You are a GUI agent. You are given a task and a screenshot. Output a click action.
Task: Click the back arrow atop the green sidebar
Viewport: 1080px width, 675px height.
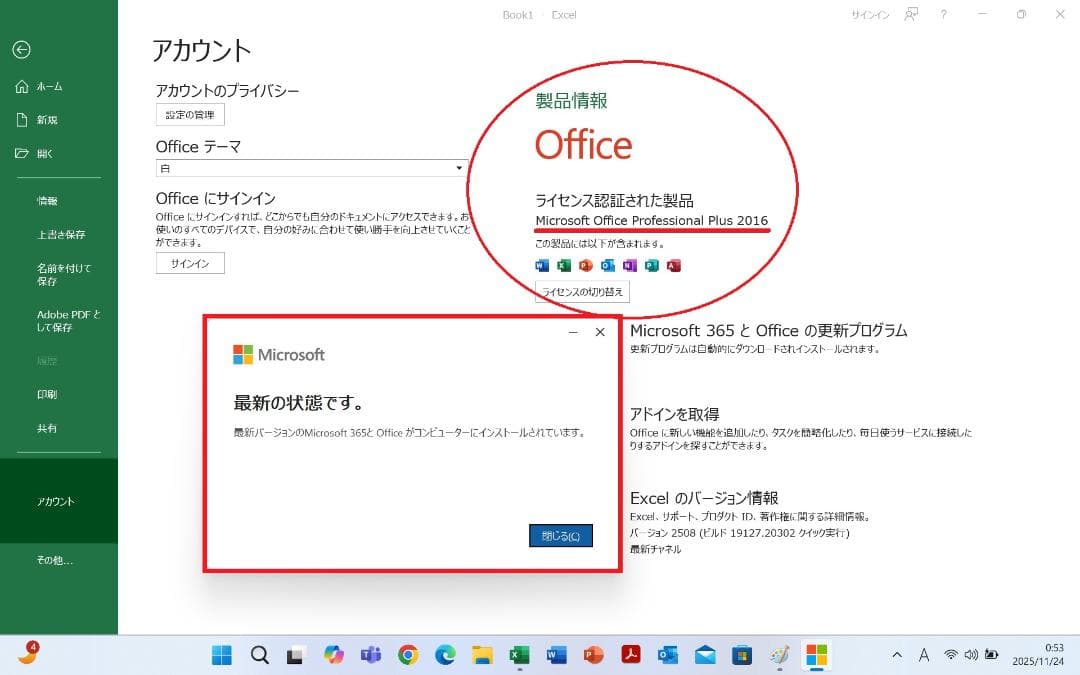21,49
